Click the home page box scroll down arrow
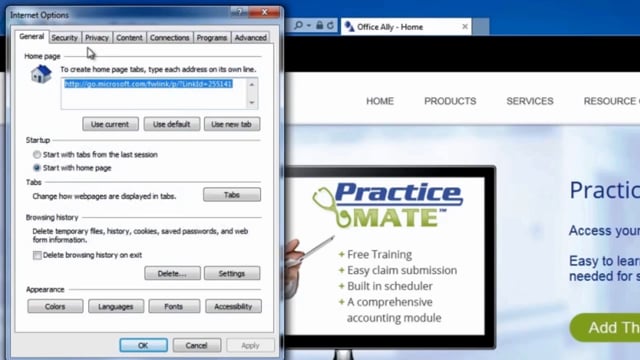Image resolution: width=640 pixels, height=360 pixels. pos(252,102)
